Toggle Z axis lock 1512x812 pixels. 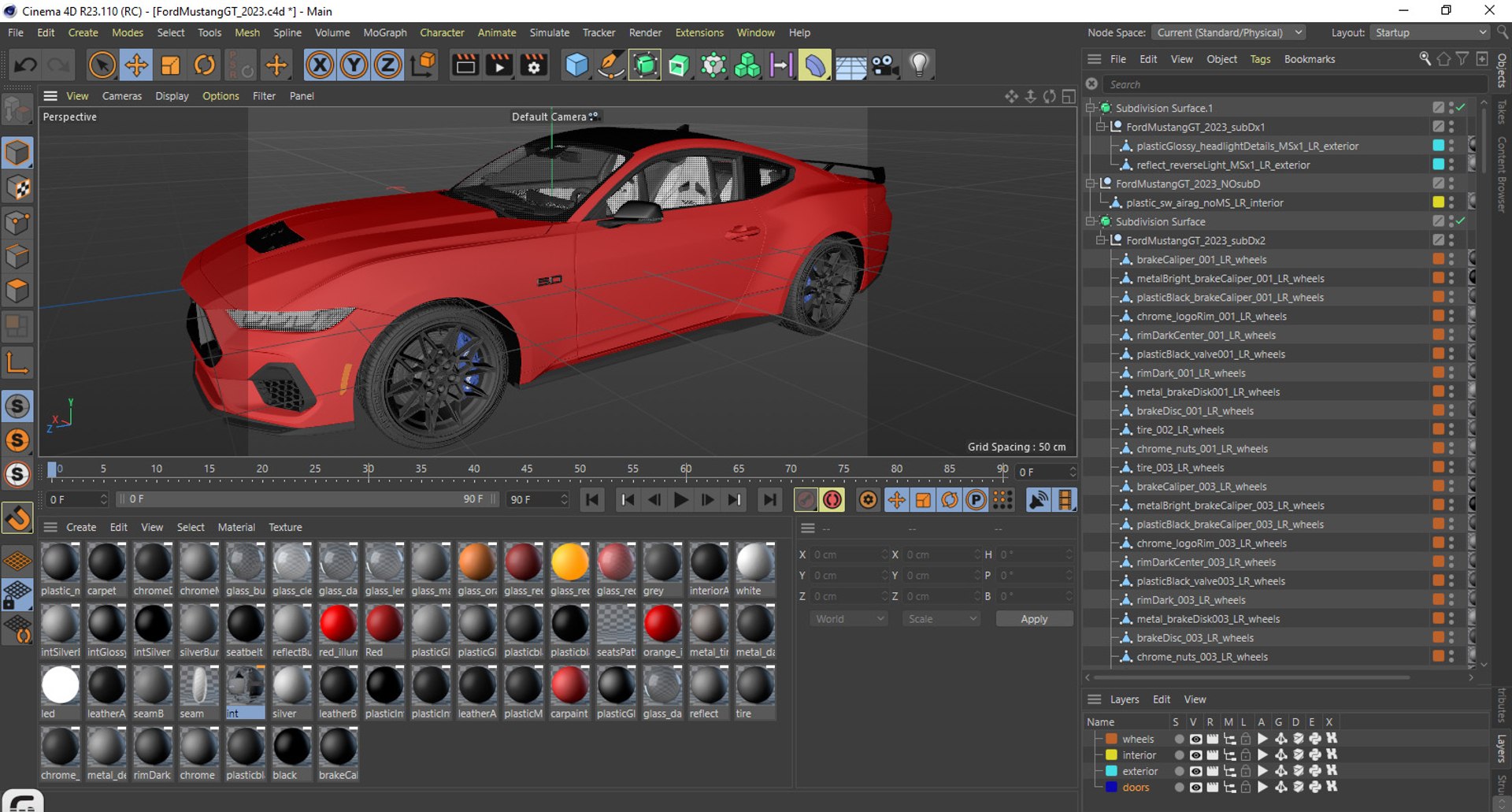387,65
